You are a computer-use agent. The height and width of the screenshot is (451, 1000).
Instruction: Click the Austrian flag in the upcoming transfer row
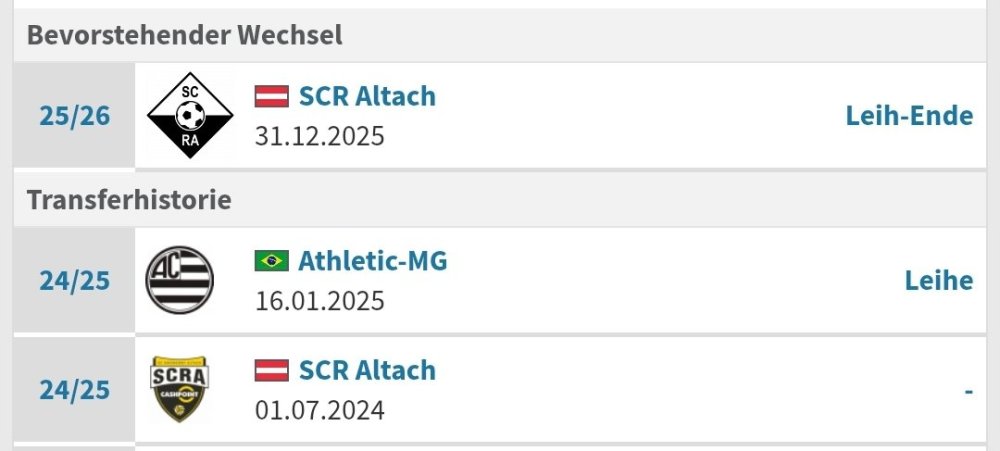pyautogui.click(x=272, y=97)
